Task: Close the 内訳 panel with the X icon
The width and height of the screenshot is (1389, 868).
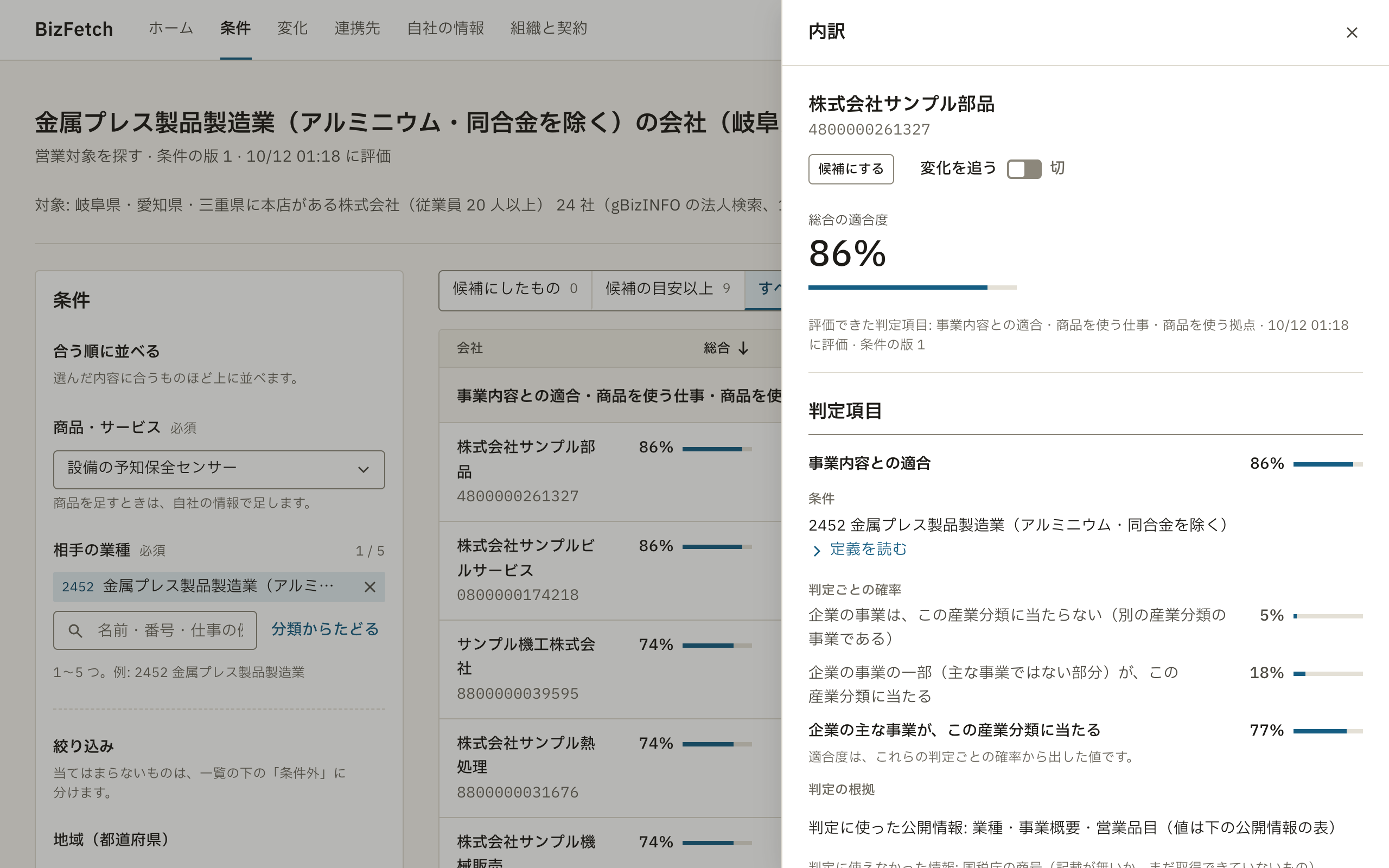Action: (x=1351, y=33)
